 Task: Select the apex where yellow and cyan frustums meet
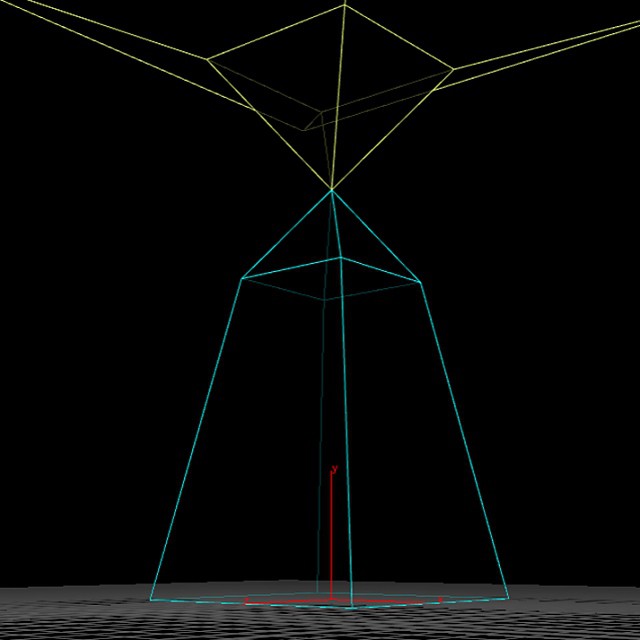(x=331, y=190)
